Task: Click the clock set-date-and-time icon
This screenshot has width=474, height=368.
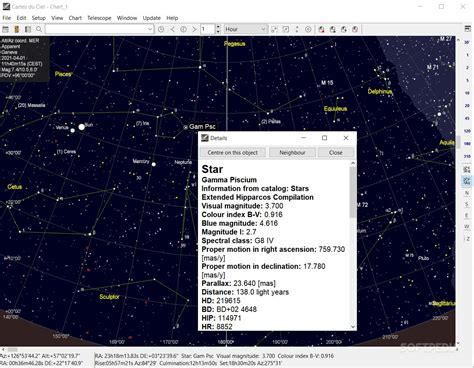Action: 161,29
